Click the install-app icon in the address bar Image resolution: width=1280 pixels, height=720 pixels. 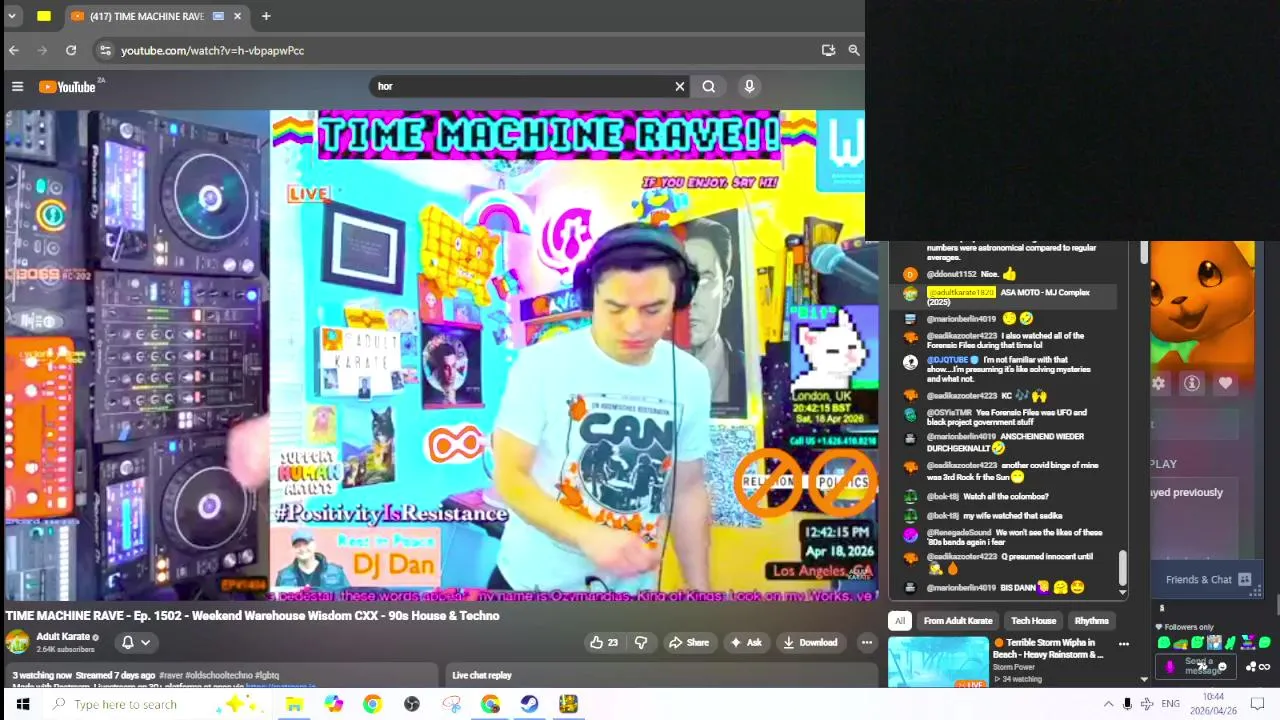coord(828,50)
